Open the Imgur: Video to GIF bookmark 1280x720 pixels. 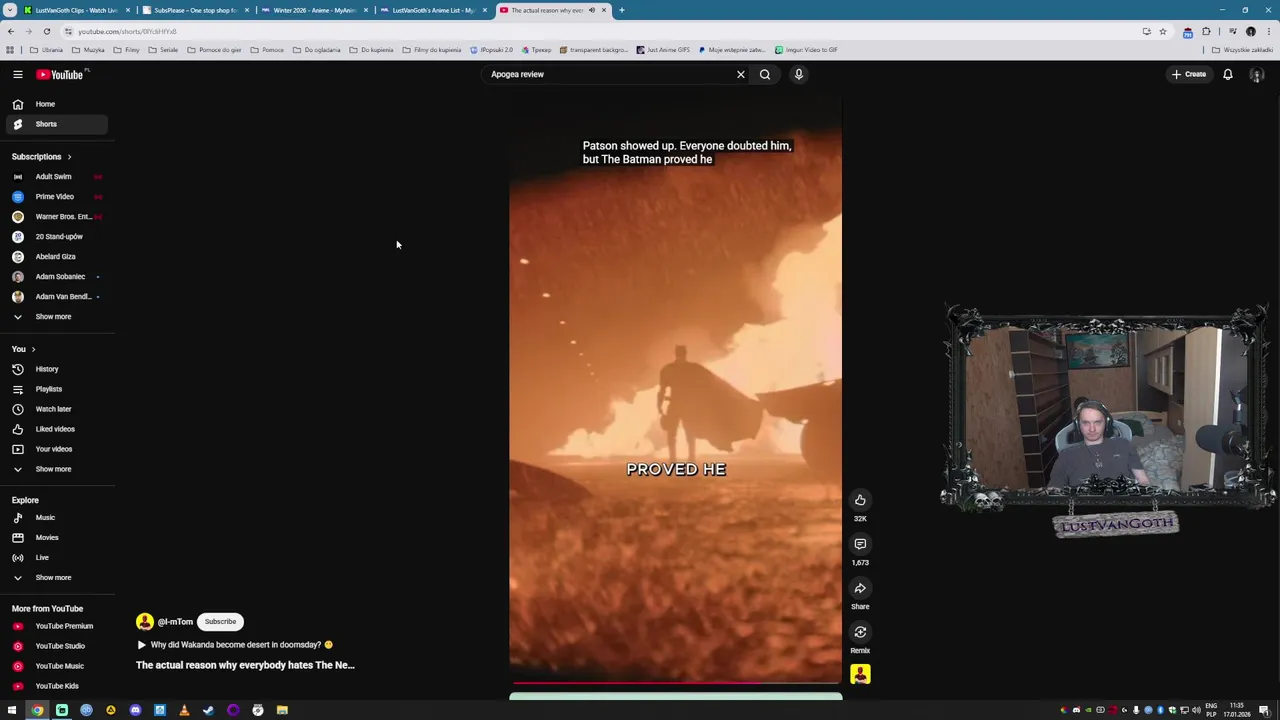pos(806,50)
